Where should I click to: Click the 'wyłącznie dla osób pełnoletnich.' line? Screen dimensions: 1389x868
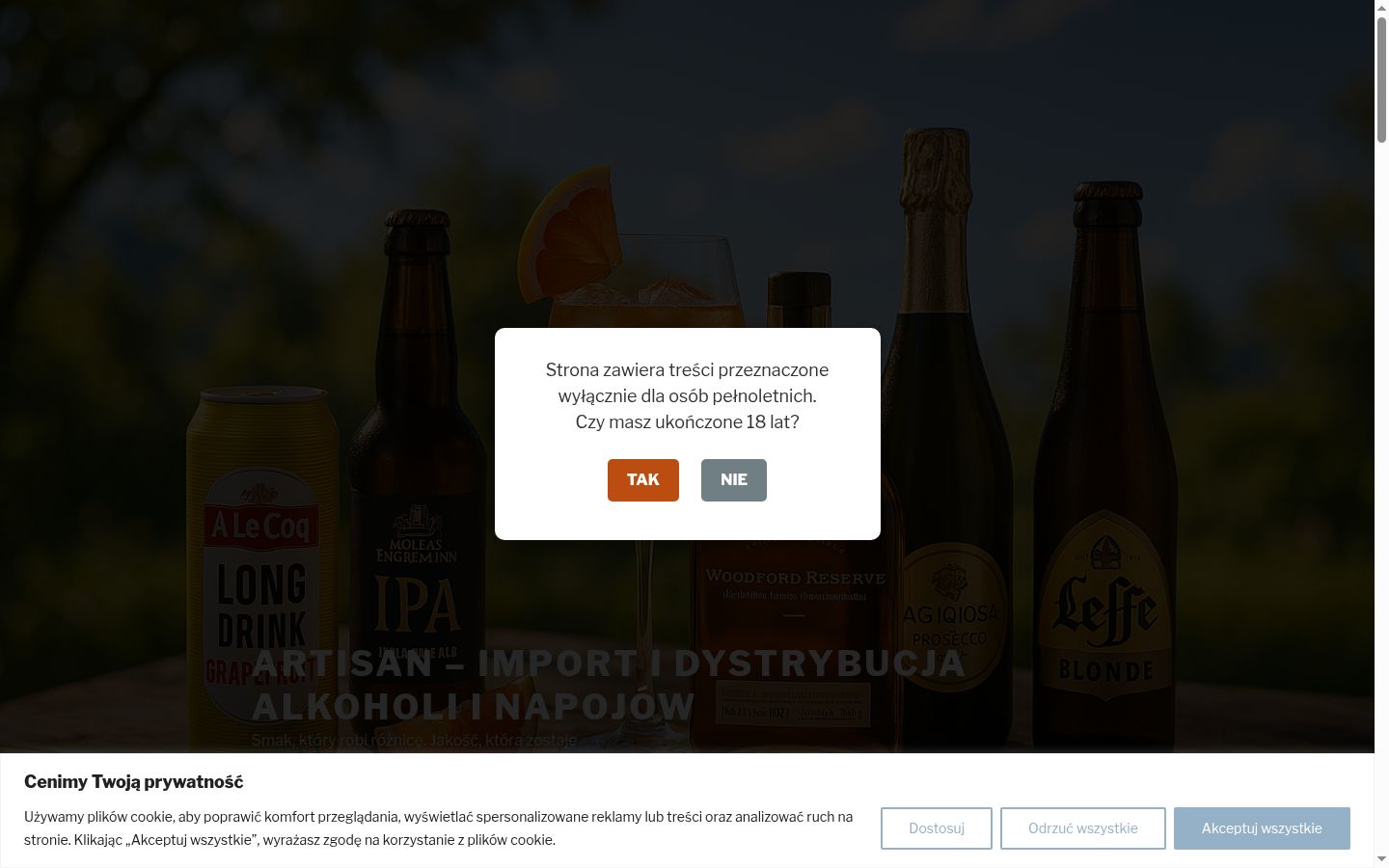[688, 396]
